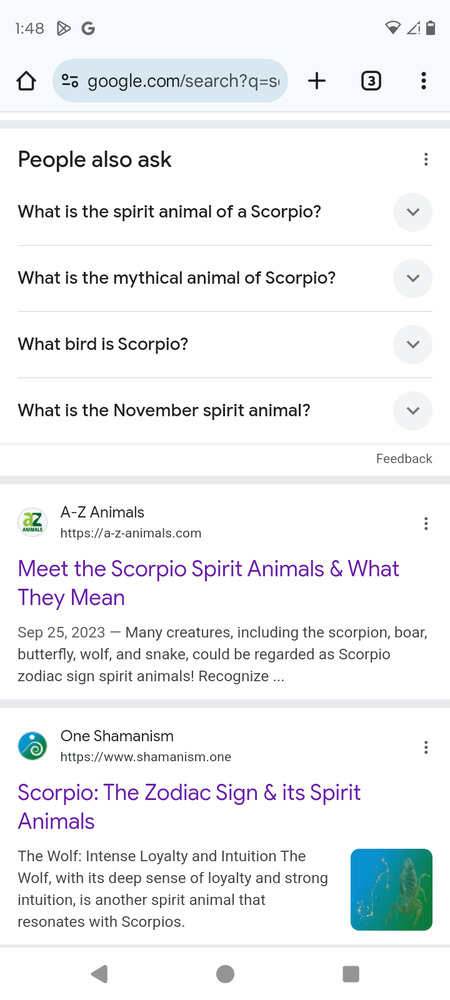450x1000 pixels.
Task: Open the tab switcher showing 3 tabs
Action: point(371,81)
